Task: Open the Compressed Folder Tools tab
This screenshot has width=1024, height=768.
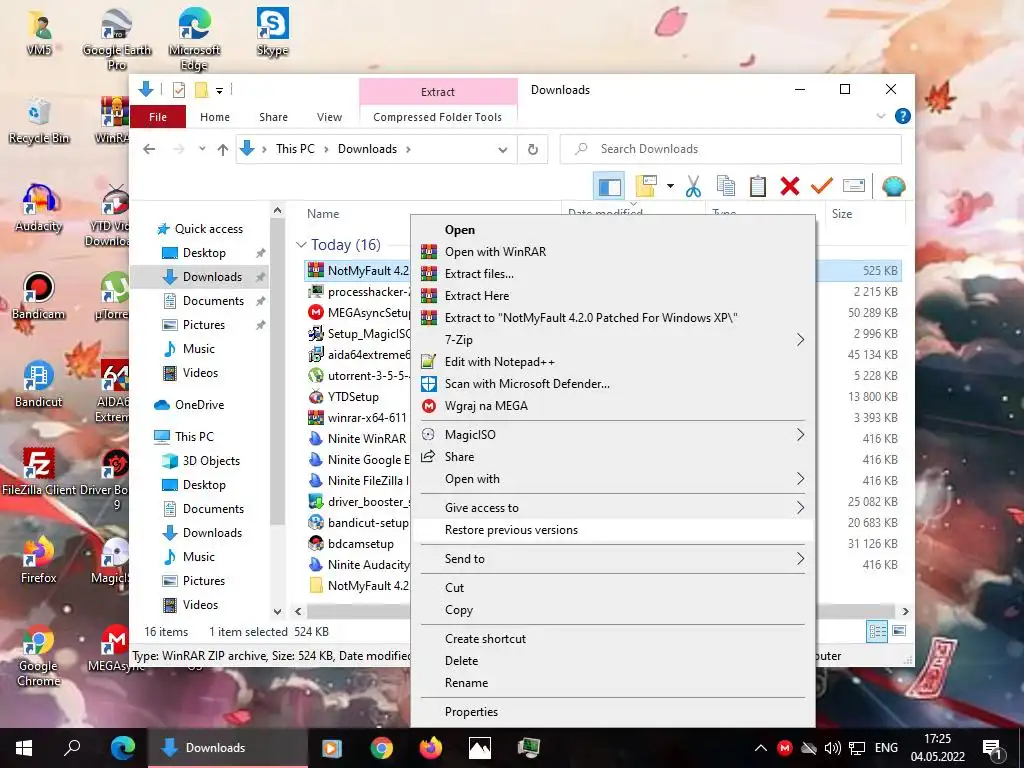Action: click(x=438, y=117)
